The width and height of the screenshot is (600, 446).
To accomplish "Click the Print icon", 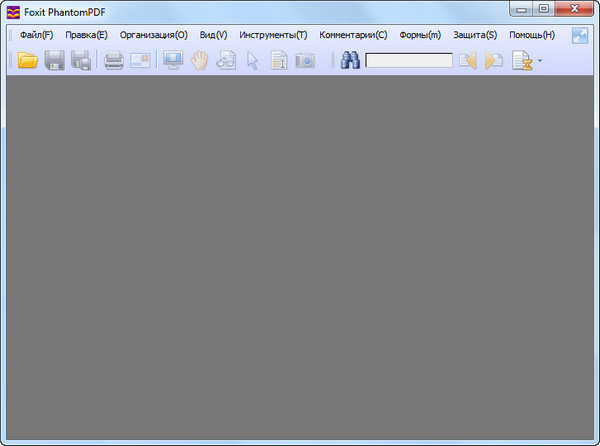I will pos(114,60).
